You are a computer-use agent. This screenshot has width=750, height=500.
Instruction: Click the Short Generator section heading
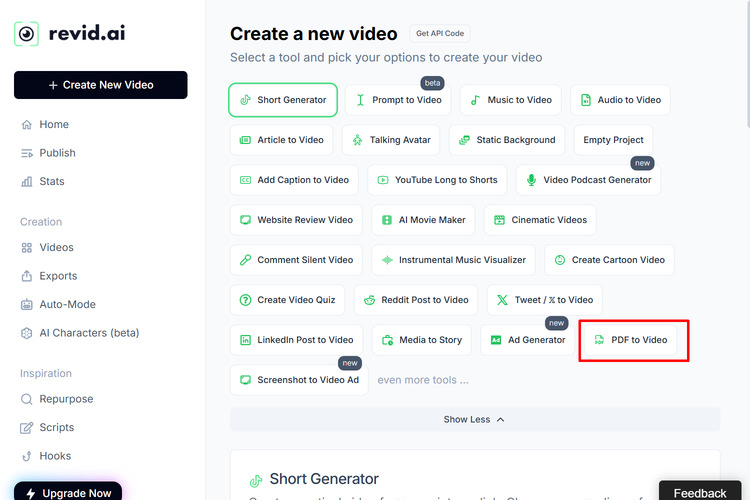(324, 479)
